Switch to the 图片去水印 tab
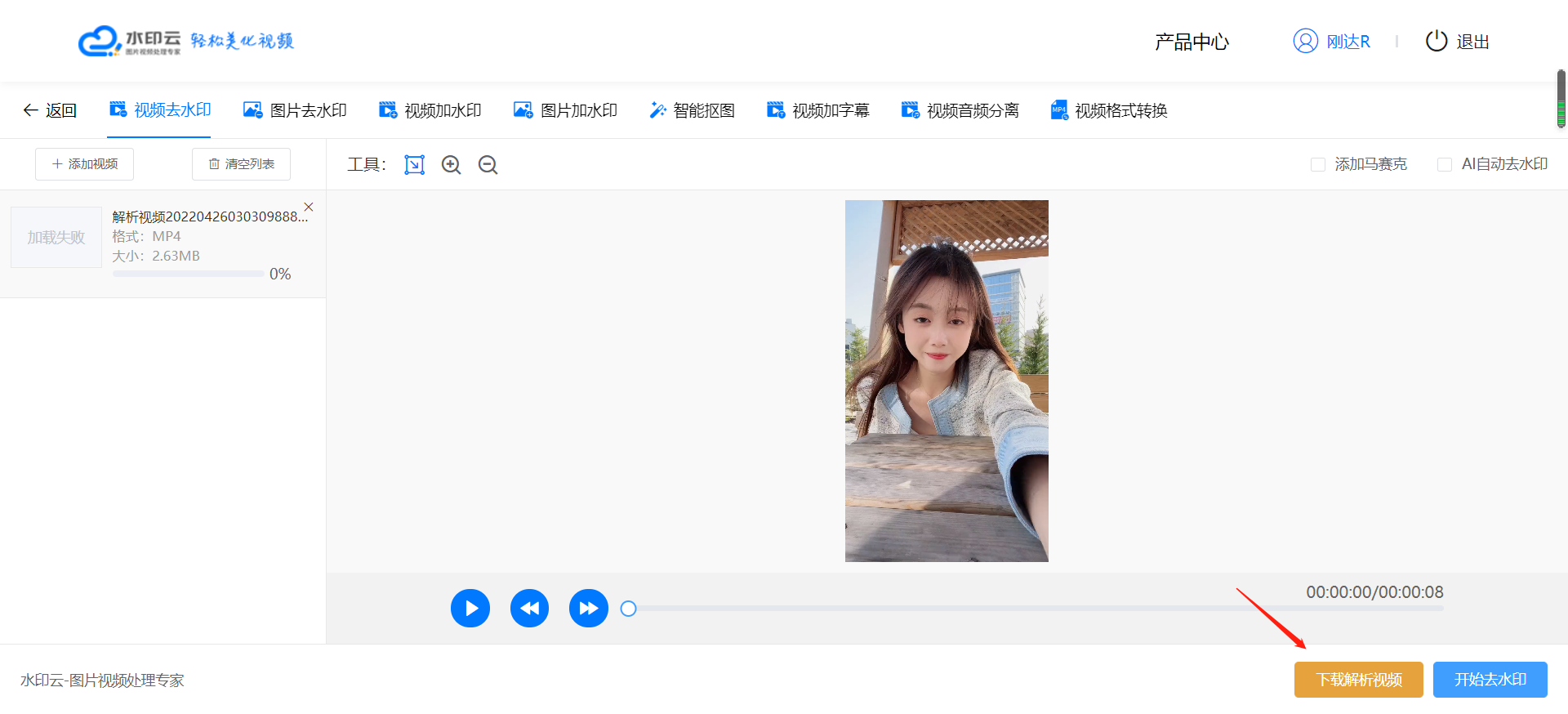1568x714 pixels. click(296, 110)
